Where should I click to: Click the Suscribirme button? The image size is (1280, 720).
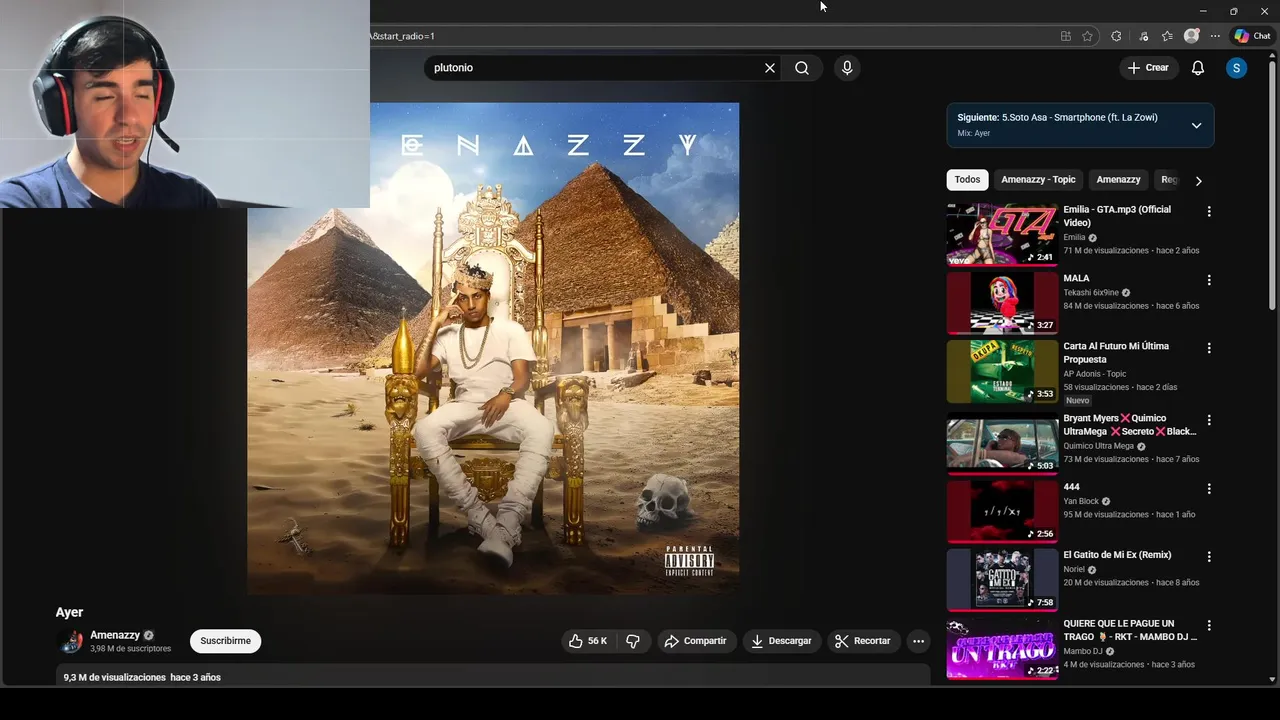click(226, 641)
